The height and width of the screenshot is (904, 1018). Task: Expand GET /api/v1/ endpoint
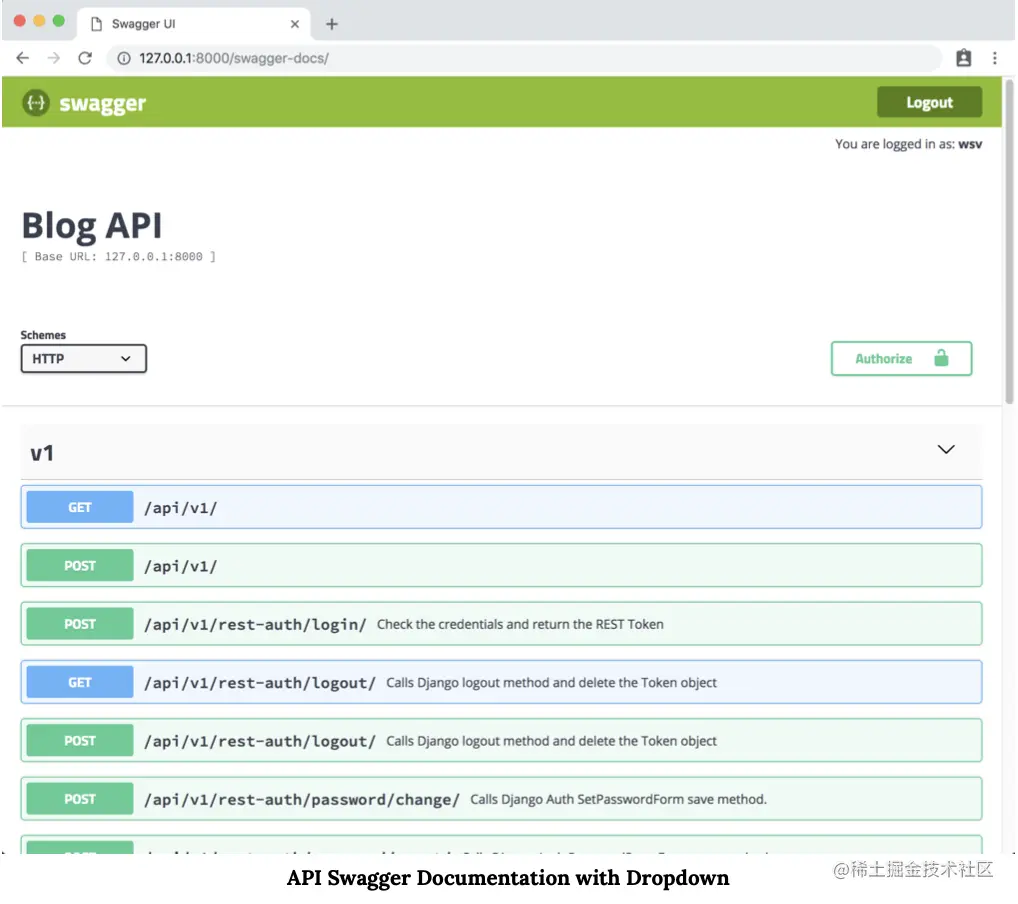click(x=501, y=507)
